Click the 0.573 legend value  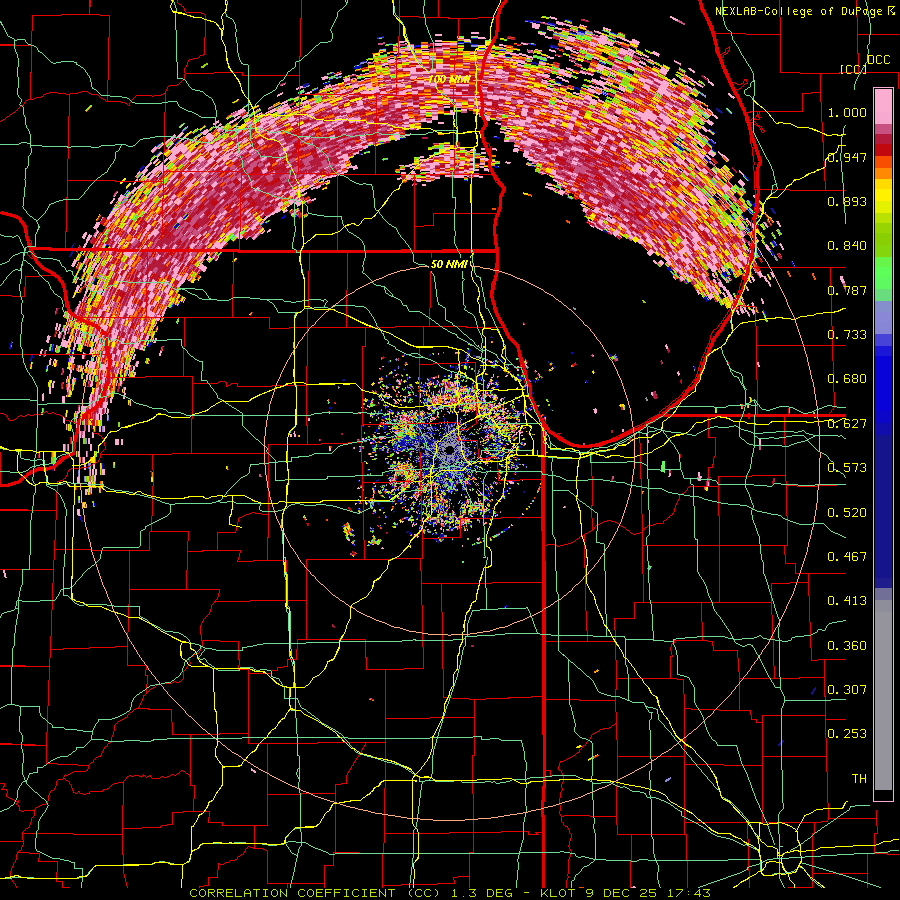[x=847, y=468]
